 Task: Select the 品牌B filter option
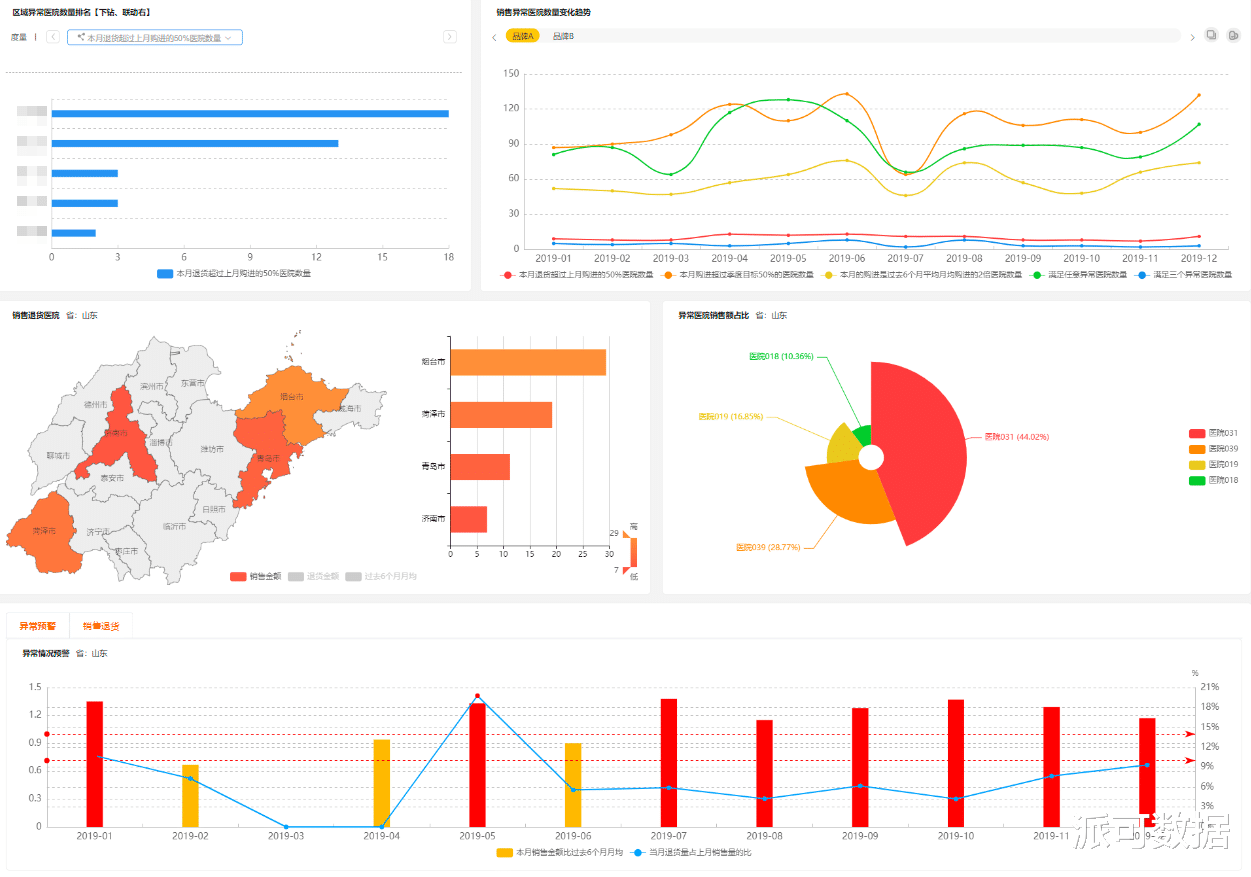pyautogui.click(x=563, y=36)
